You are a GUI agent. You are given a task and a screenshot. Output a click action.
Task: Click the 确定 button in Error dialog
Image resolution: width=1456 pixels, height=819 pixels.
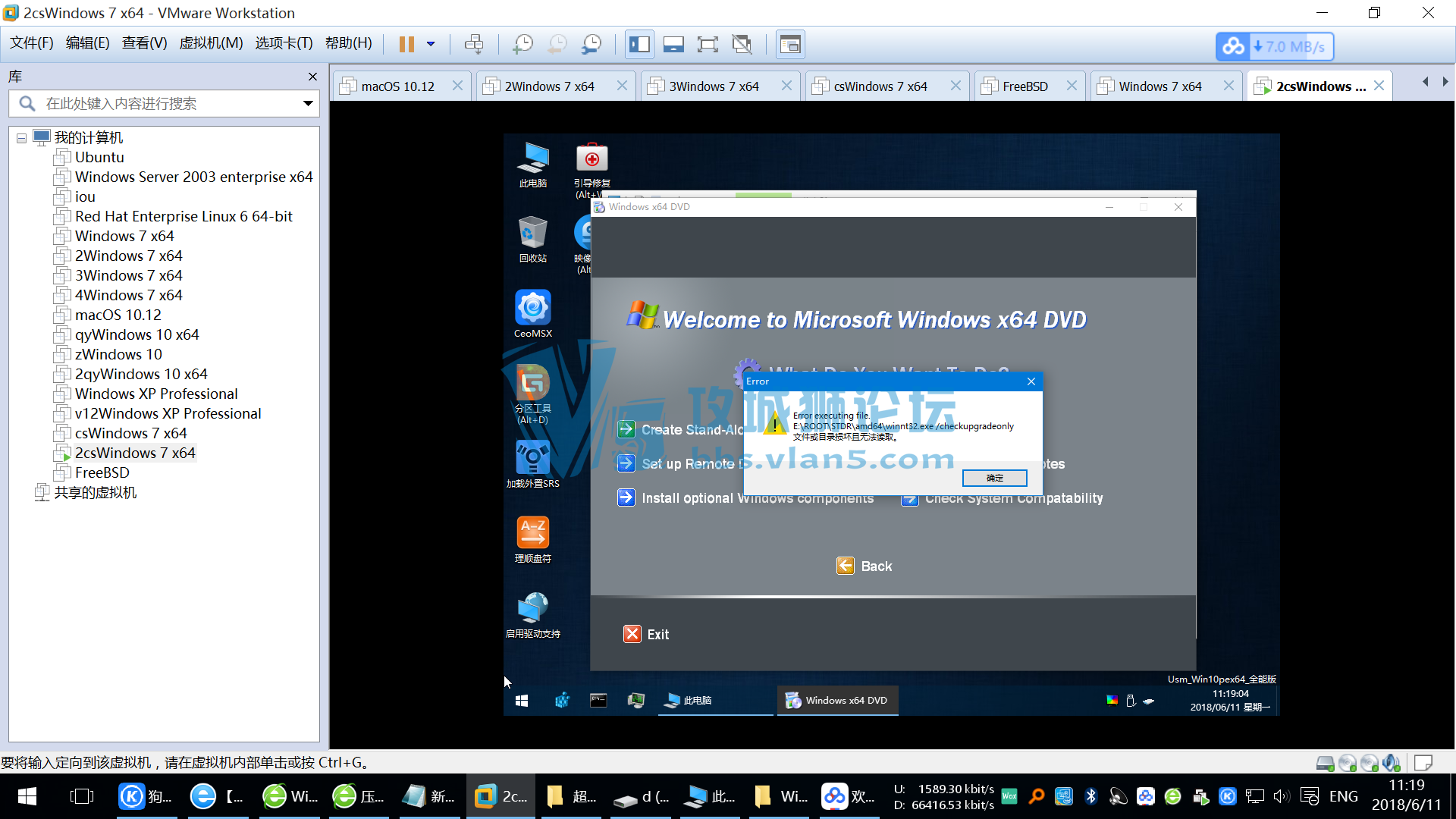pyautogui.click(x=994, y=478)
